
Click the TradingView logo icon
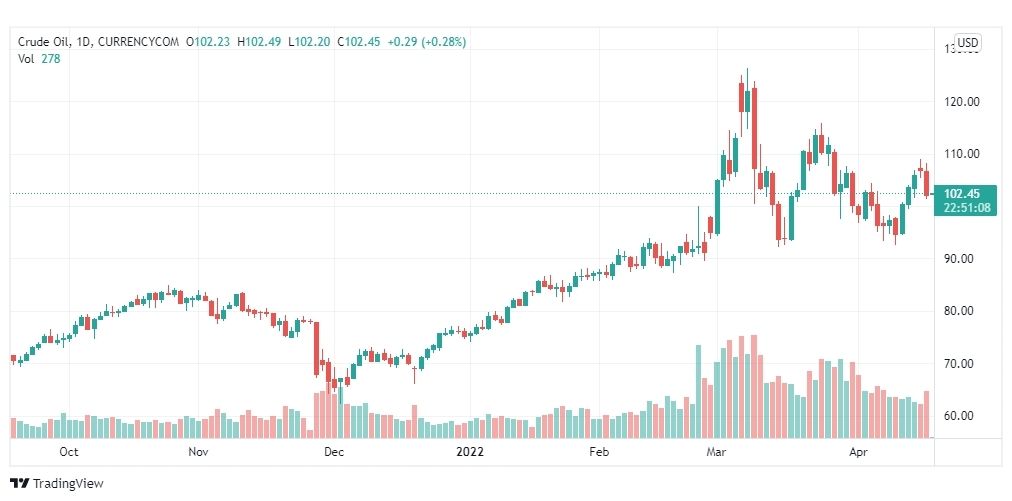pos(20,483)
